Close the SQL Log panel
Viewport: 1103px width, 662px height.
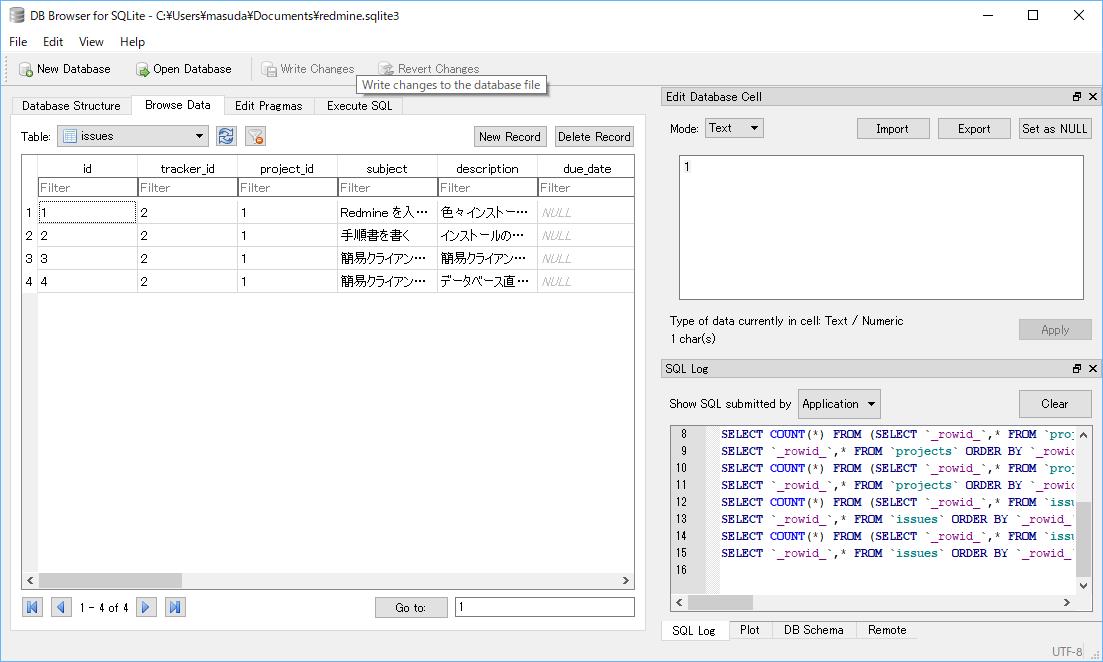click(1092, 369)
